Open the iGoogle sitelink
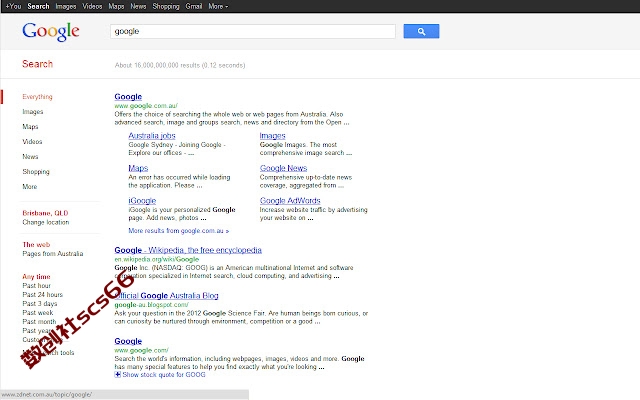Image resolution: width=640 pixels, height=400 pixels. click(x=142, y=201)
